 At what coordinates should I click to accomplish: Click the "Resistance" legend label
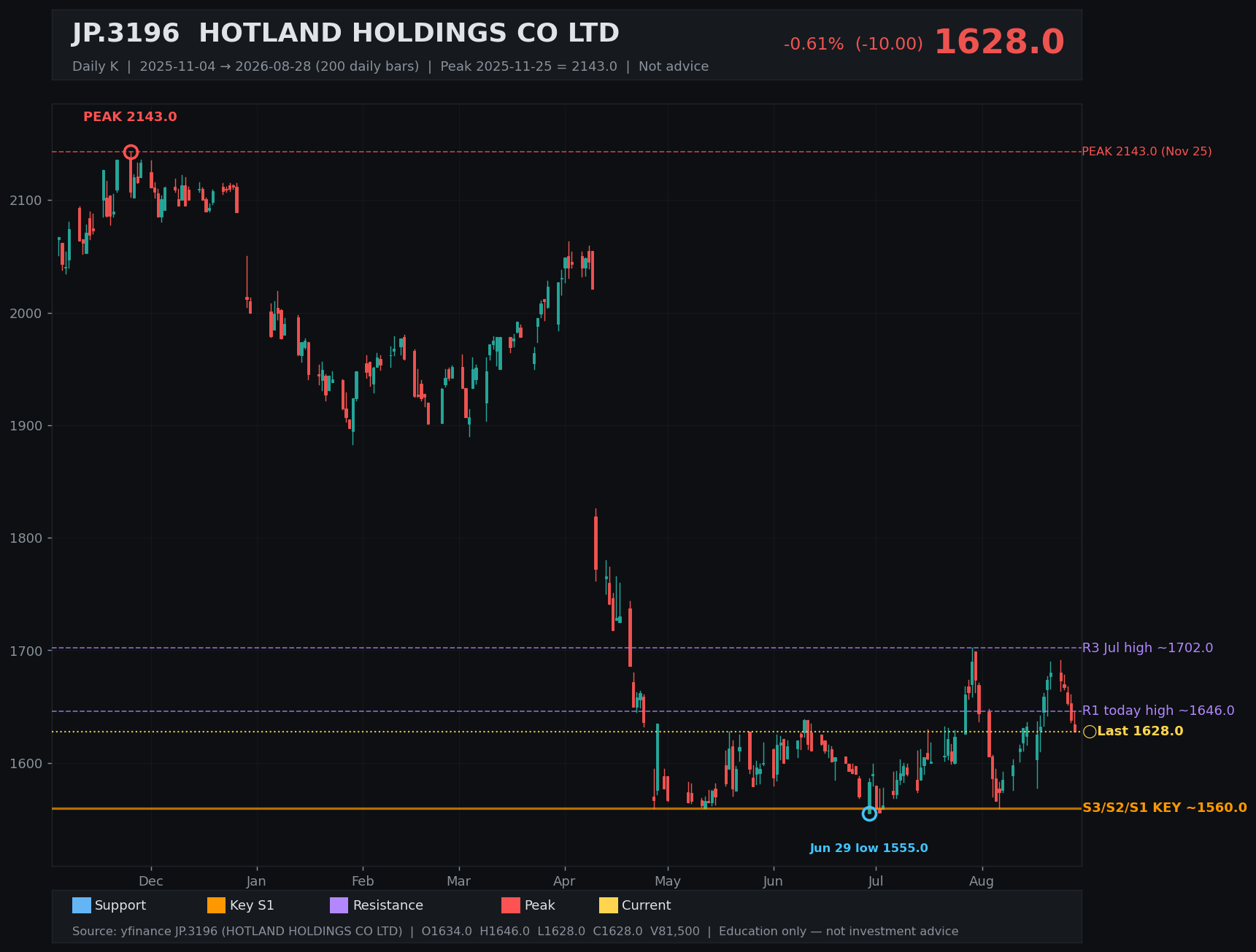pyautogui.click(x=388, y=905)
